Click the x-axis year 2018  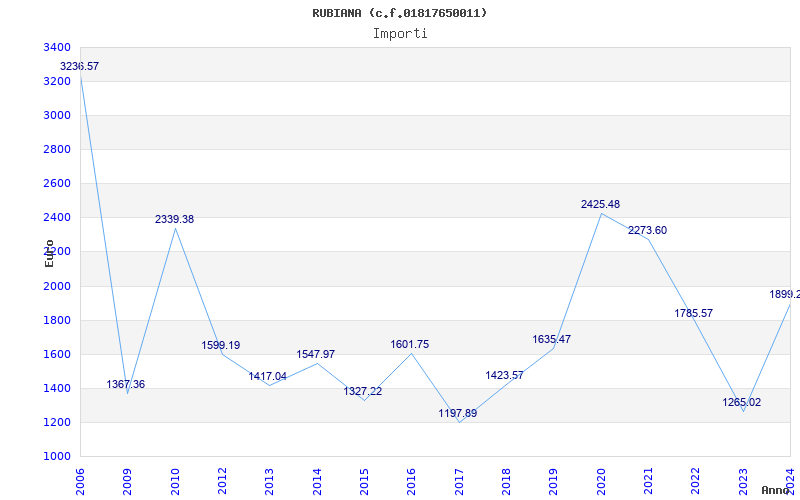coord(506,482)
